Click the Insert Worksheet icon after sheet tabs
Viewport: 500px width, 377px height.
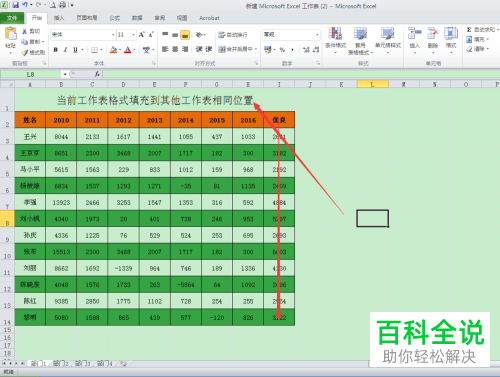[x=123, y=363]
